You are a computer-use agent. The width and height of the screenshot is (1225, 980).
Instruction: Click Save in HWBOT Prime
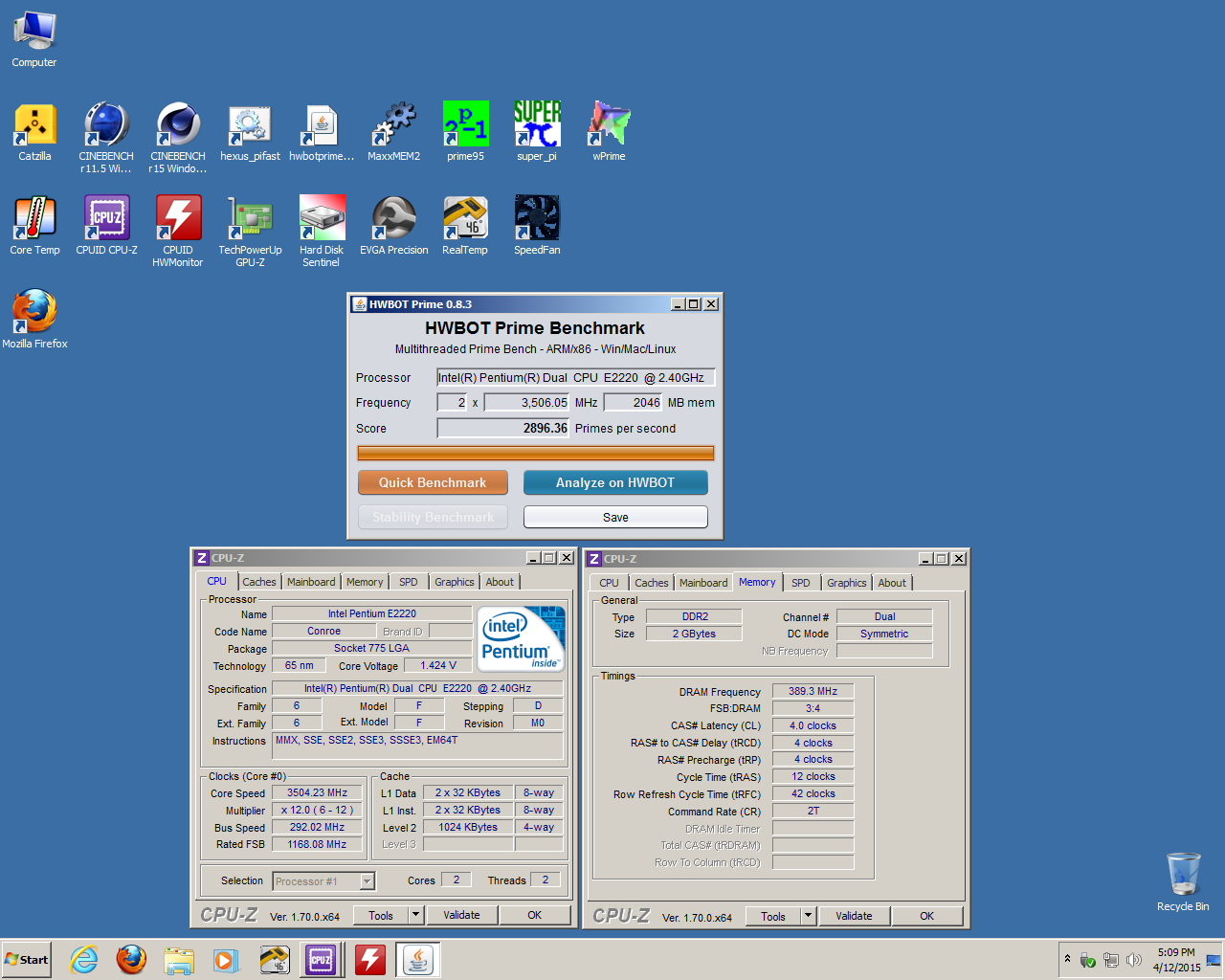[x=615, y=517]
